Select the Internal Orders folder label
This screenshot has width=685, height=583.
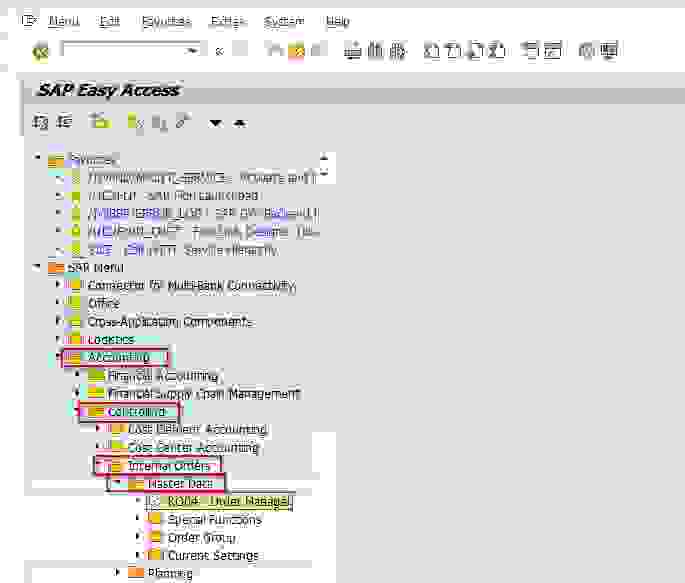pos(169,466)
